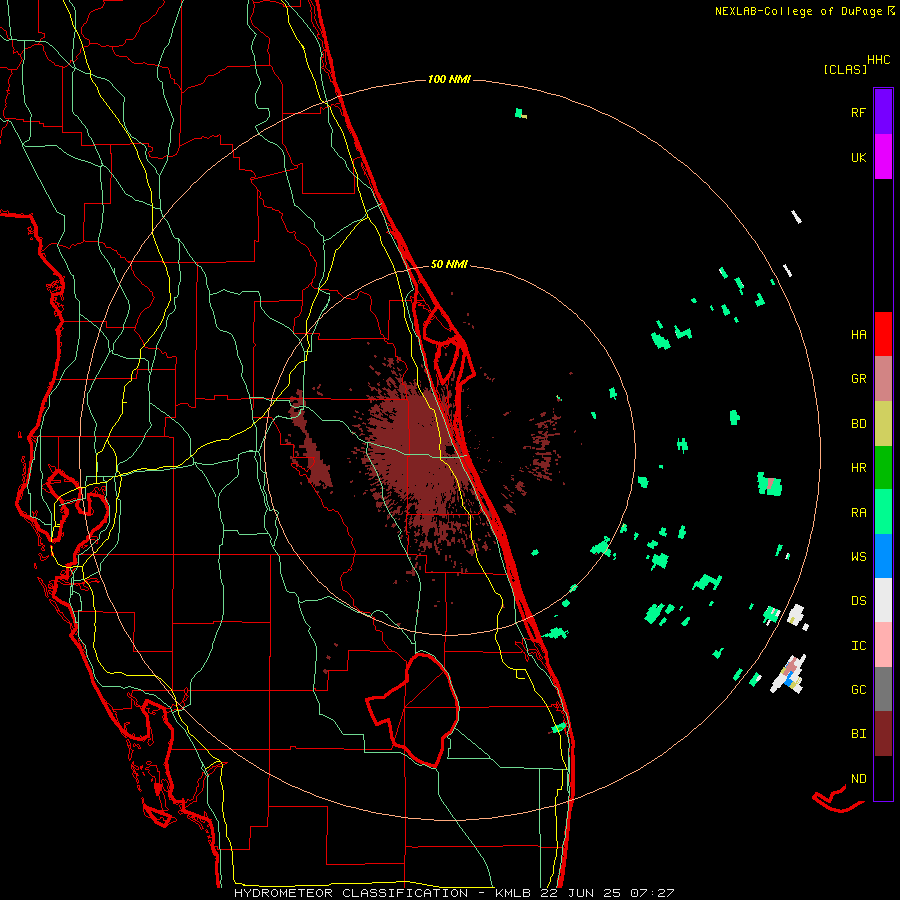Click the RF legend label
The image size is (900, 900).
858,112
